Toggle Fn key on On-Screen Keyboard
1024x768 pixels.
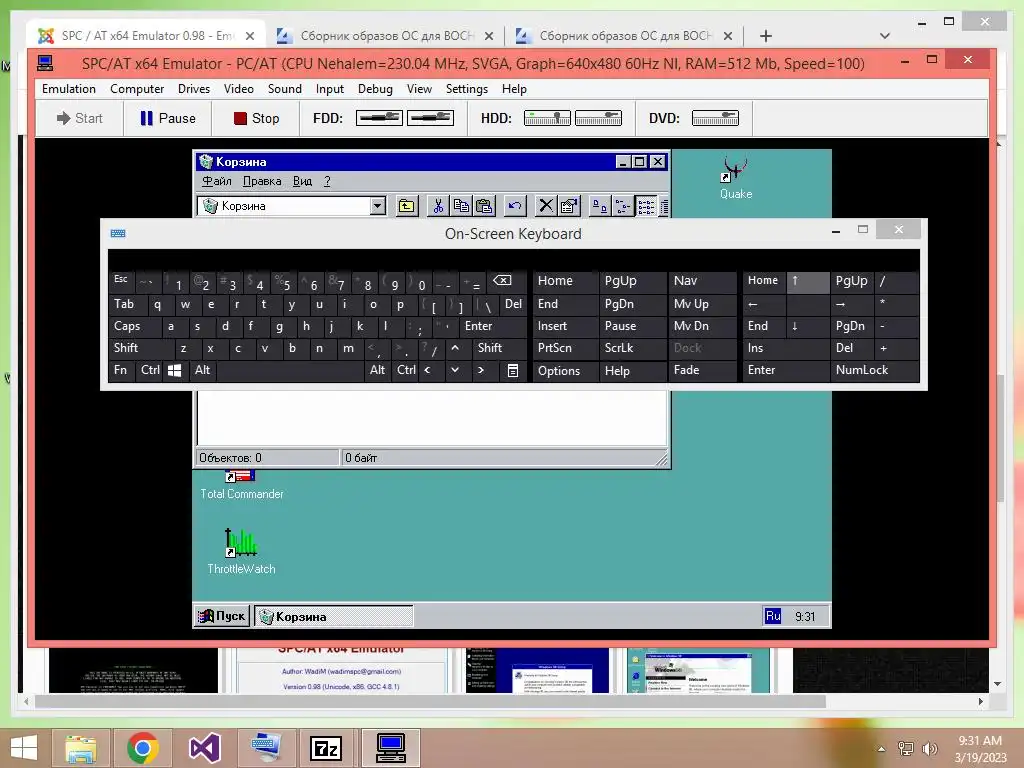pyautogui.click(x=122, y=370)
